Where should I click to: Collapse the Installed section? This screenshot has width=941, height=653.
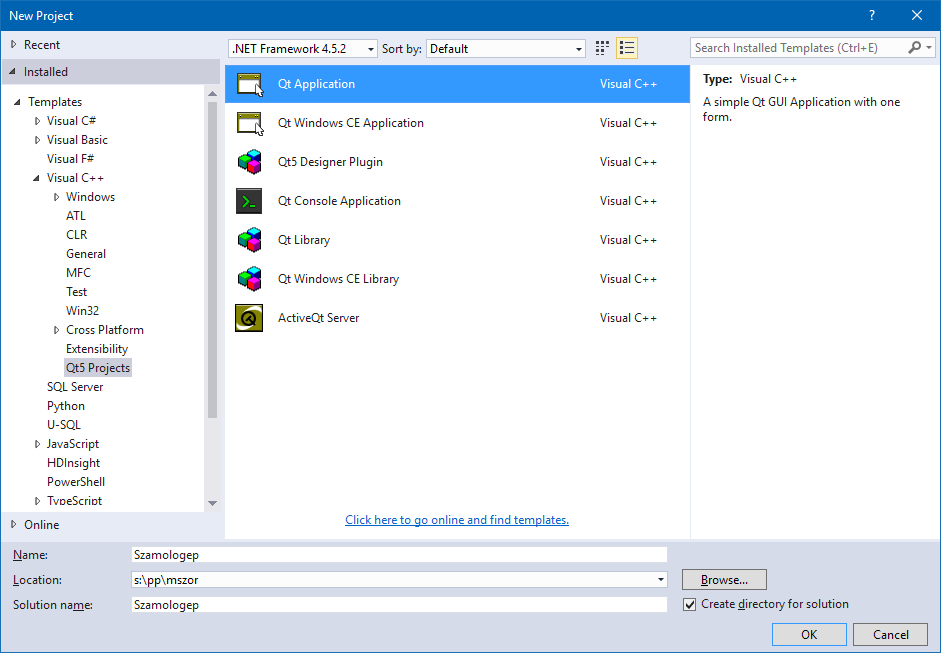tap(13, 71)
